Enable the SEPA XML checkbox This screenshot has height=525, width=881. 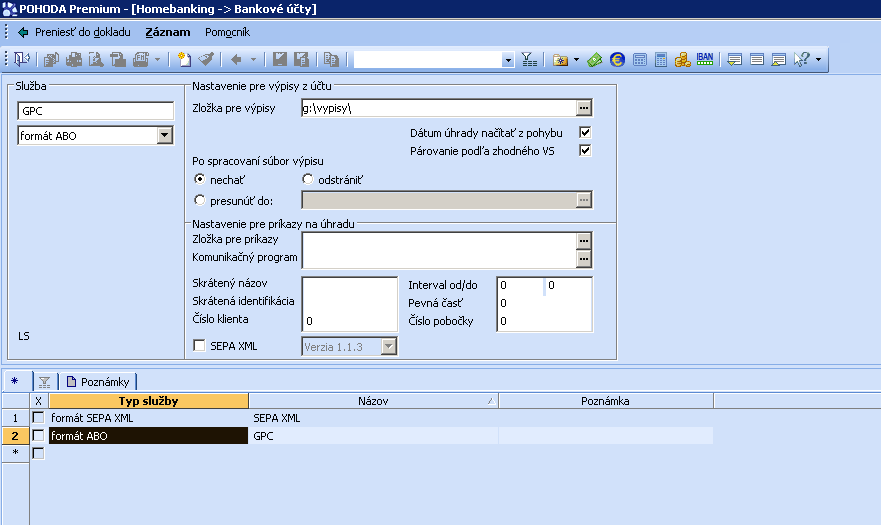pyautogui.click(x=199, y=346)
